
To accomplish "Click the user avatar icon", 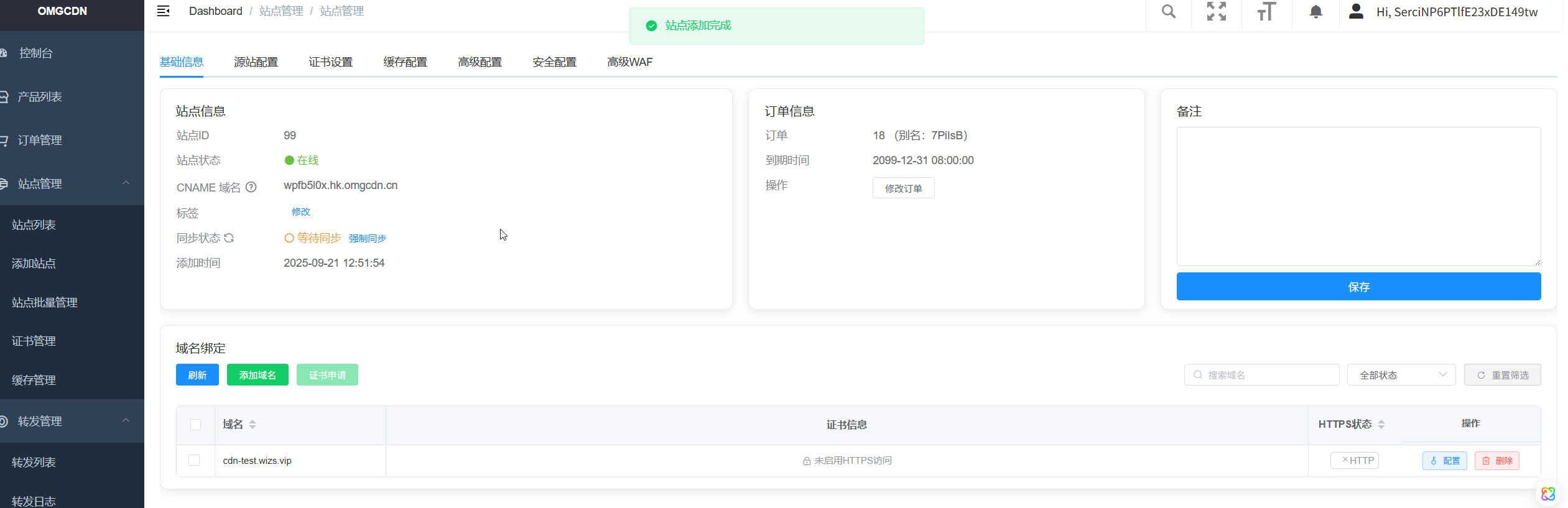I will [1356, 12].
